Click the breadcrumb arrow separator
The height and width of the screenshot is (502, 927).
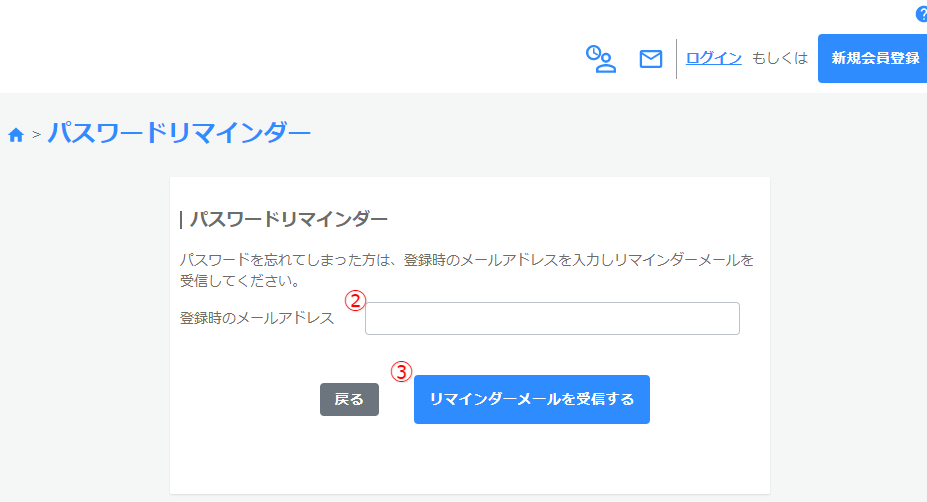36,135
